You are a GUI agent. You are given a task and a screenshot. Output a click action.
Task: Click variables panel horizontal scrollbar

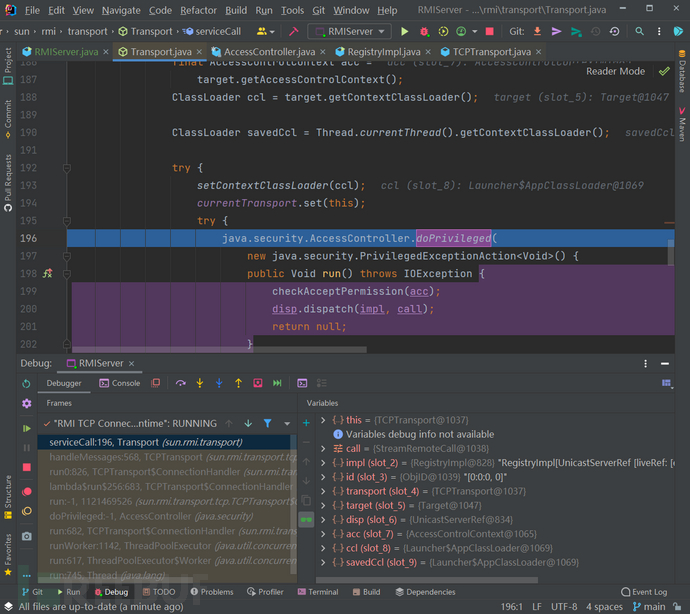click(x=427, y=580)
